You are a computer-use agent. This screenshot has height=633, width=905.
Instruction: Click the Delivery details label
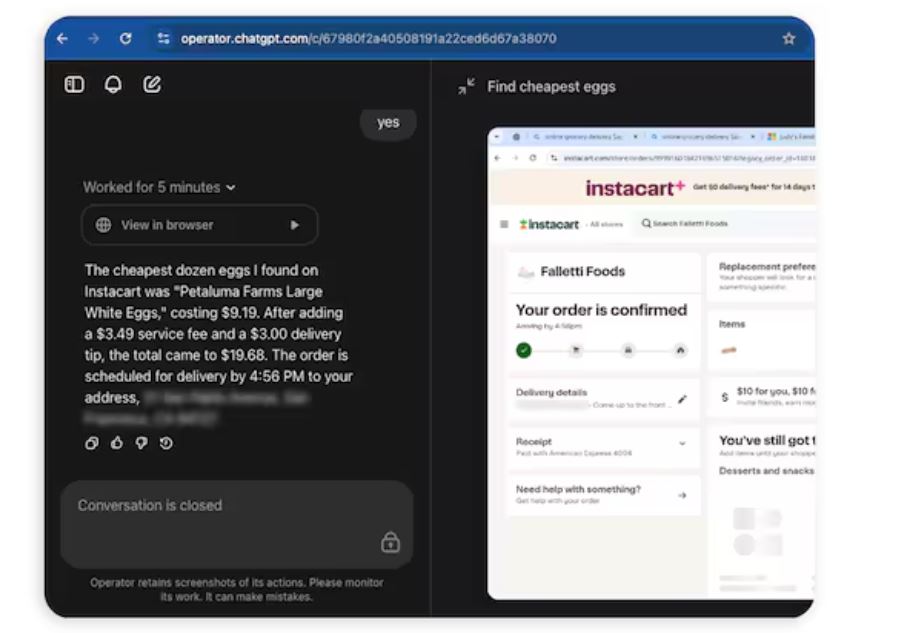[x=551, y=392]
